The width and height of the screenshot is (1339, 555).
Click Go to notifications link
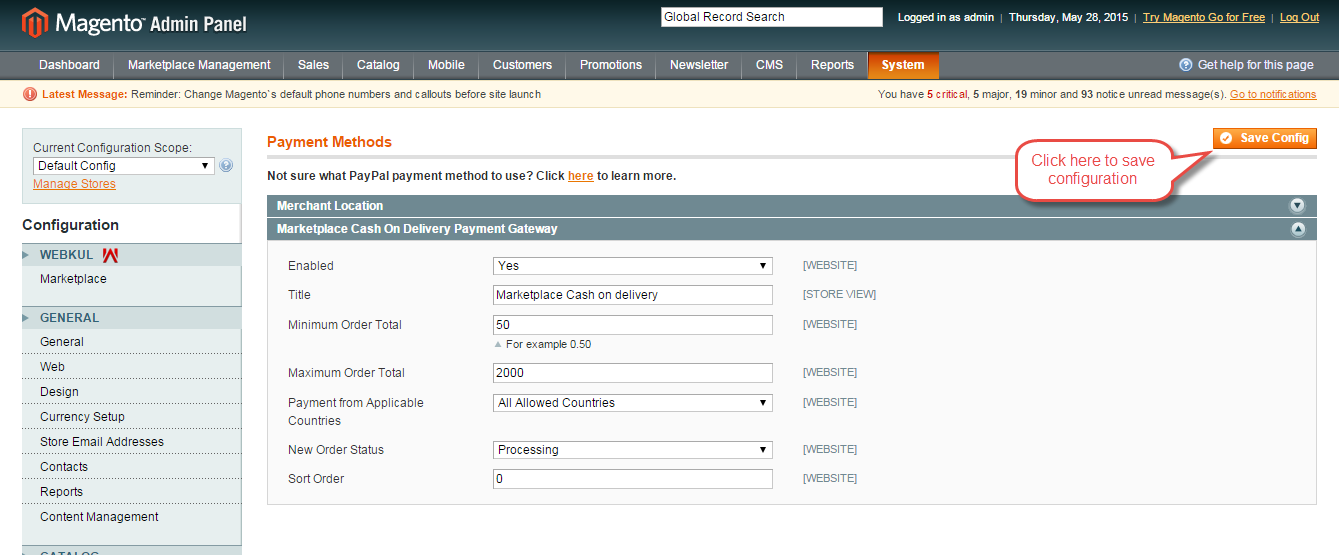point(1273,94)
